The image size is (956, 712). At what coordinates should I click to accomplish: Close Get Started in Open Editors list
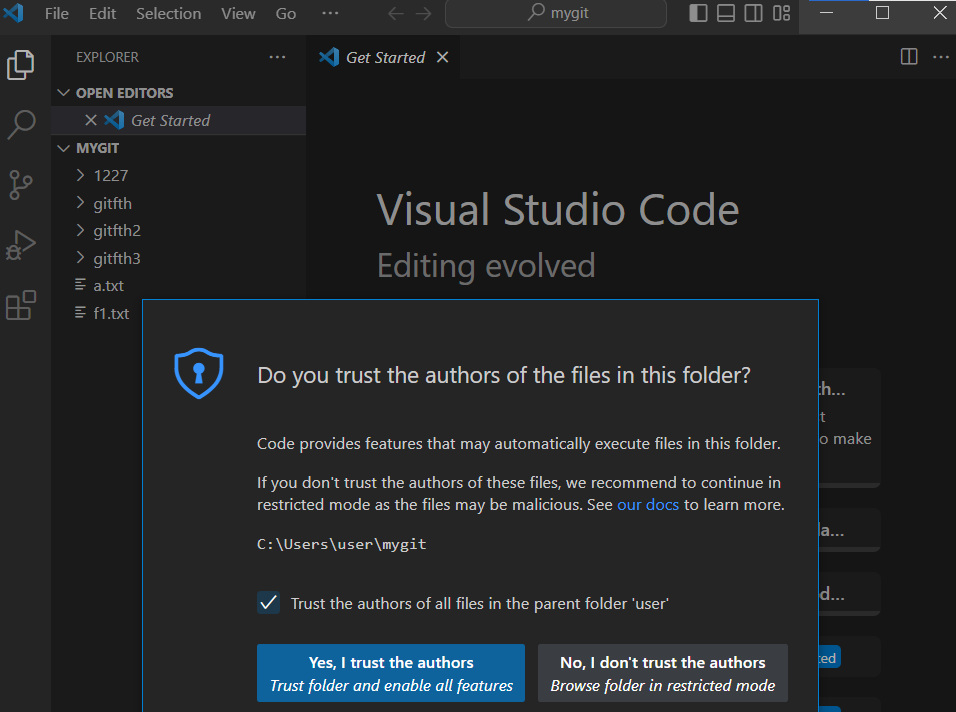[91, 120]
